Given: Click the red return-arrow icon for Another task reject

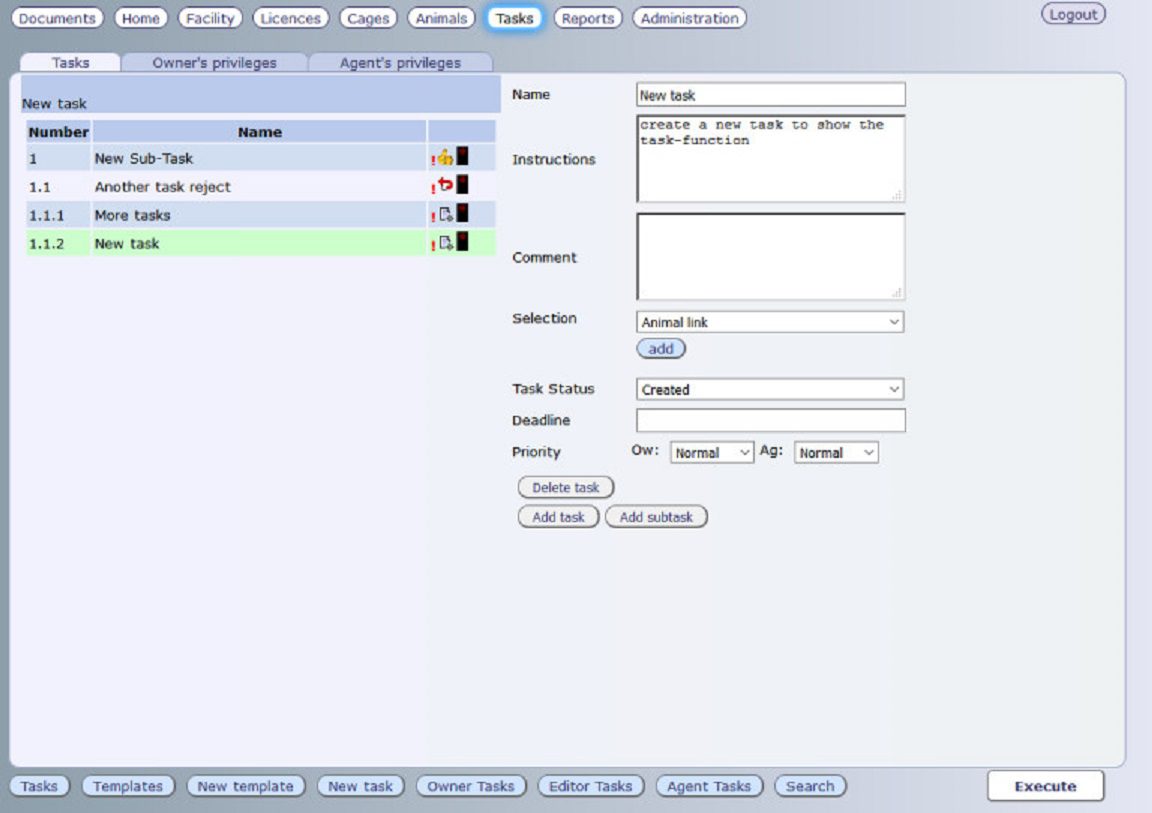Looking at the screenshot, I should coord(445,185).
